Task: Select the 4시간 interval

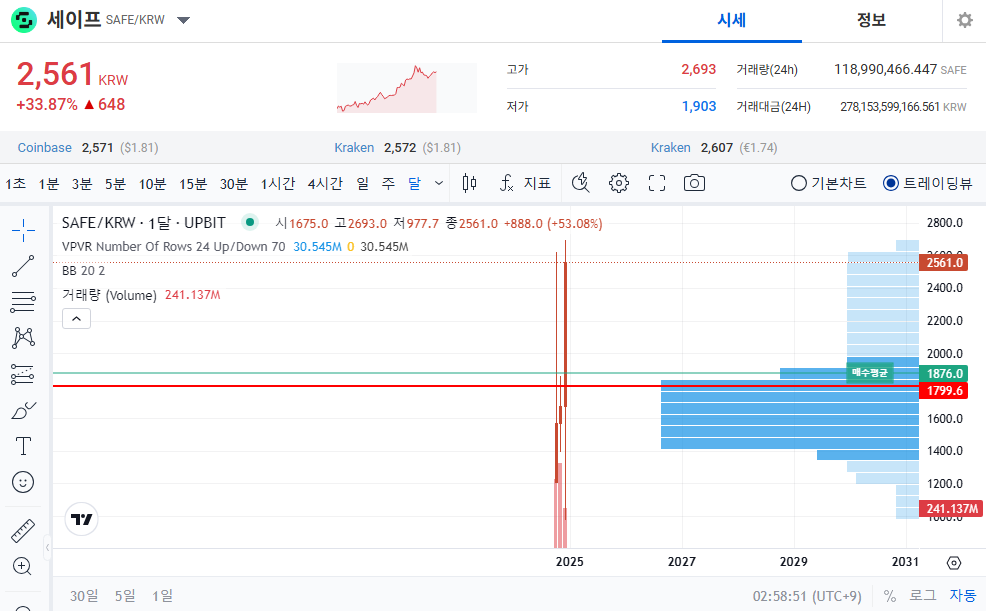Action: click(x=325, y=184)
